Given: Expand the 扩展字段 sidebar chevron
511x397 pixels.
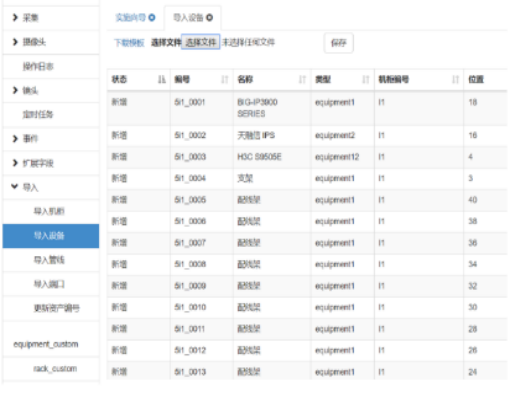Looking at the screenshot, I should [x=15, y=163].
